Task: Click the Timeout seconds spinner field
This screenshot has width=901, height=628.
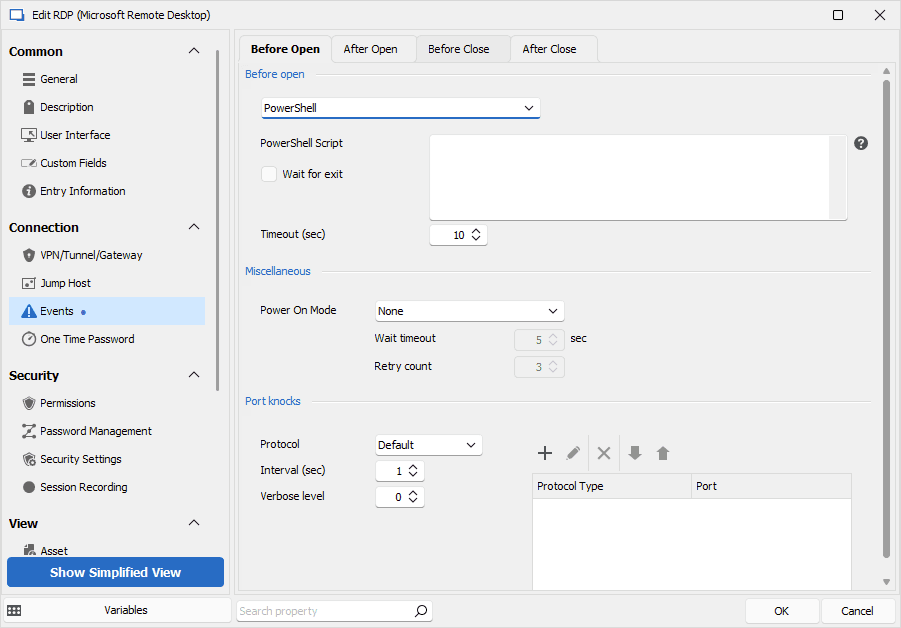Action: pyautogui.click(x=452, y=235)
